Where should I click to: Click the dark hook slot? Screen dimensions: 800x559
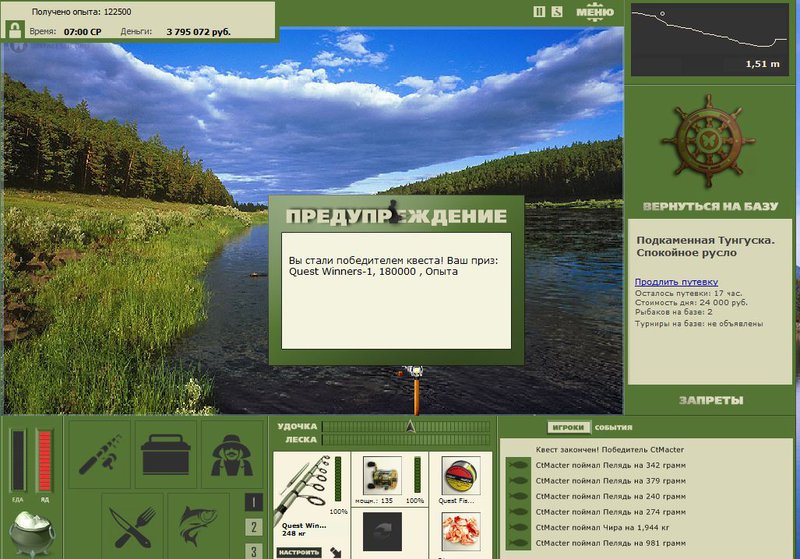(x=382, y=531)
